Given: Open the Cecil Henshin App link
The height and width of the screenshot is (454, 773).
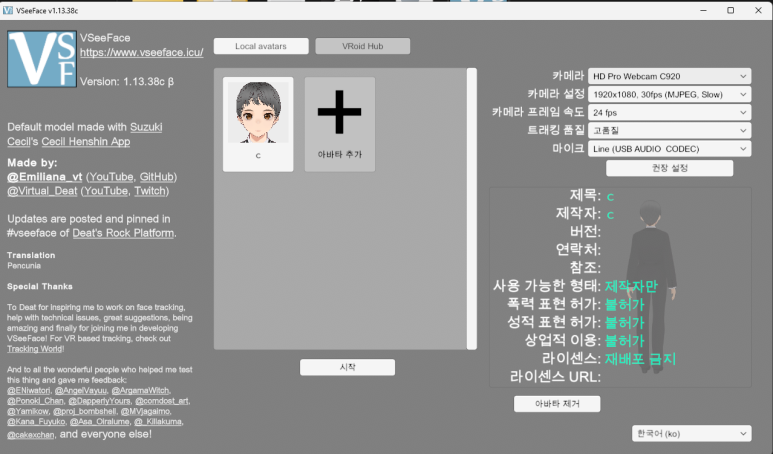Looking at the screenshot, I should click(86, 141).
